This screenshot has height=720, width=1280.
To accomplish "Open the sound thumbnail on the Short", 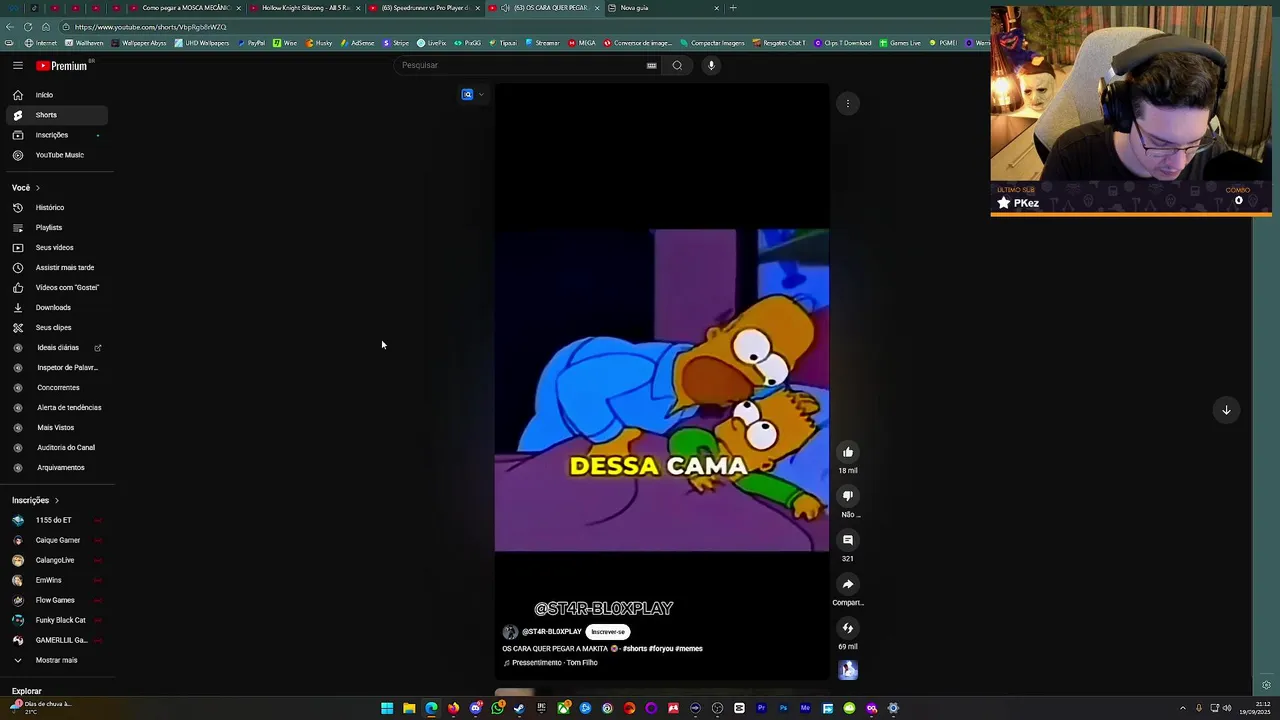I will point(848,670).
